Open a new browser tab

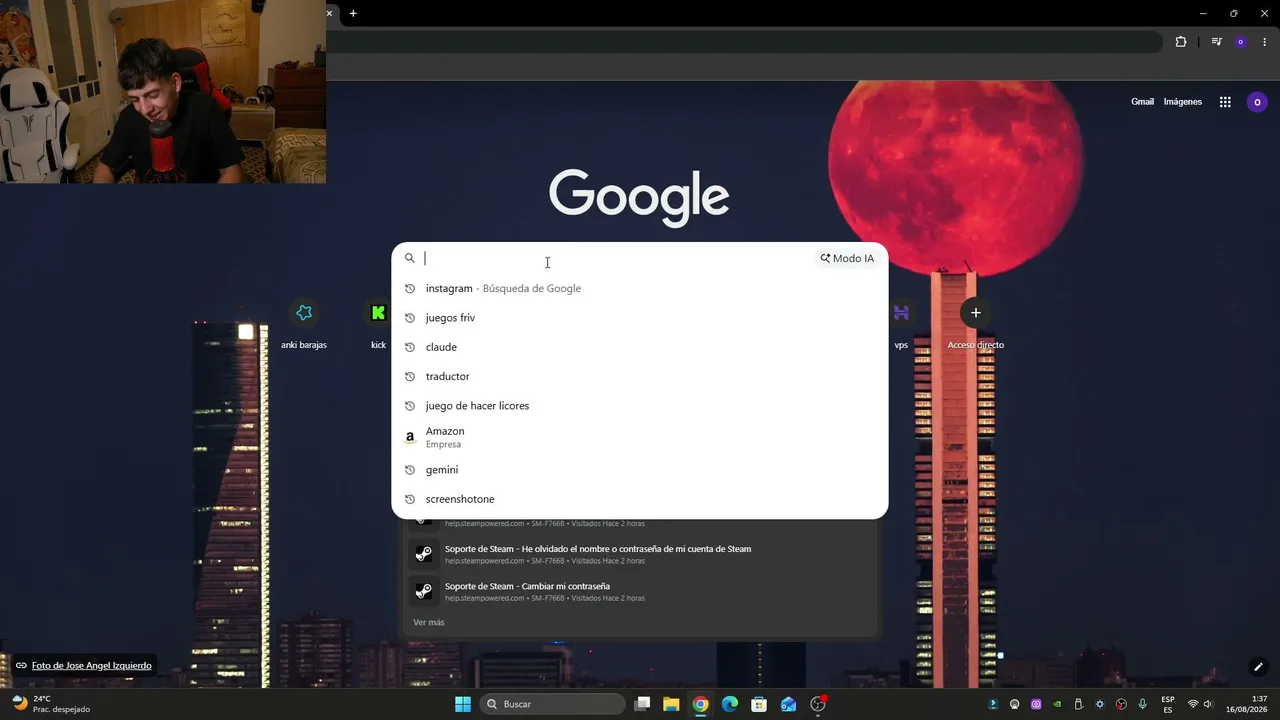[353, 13]
